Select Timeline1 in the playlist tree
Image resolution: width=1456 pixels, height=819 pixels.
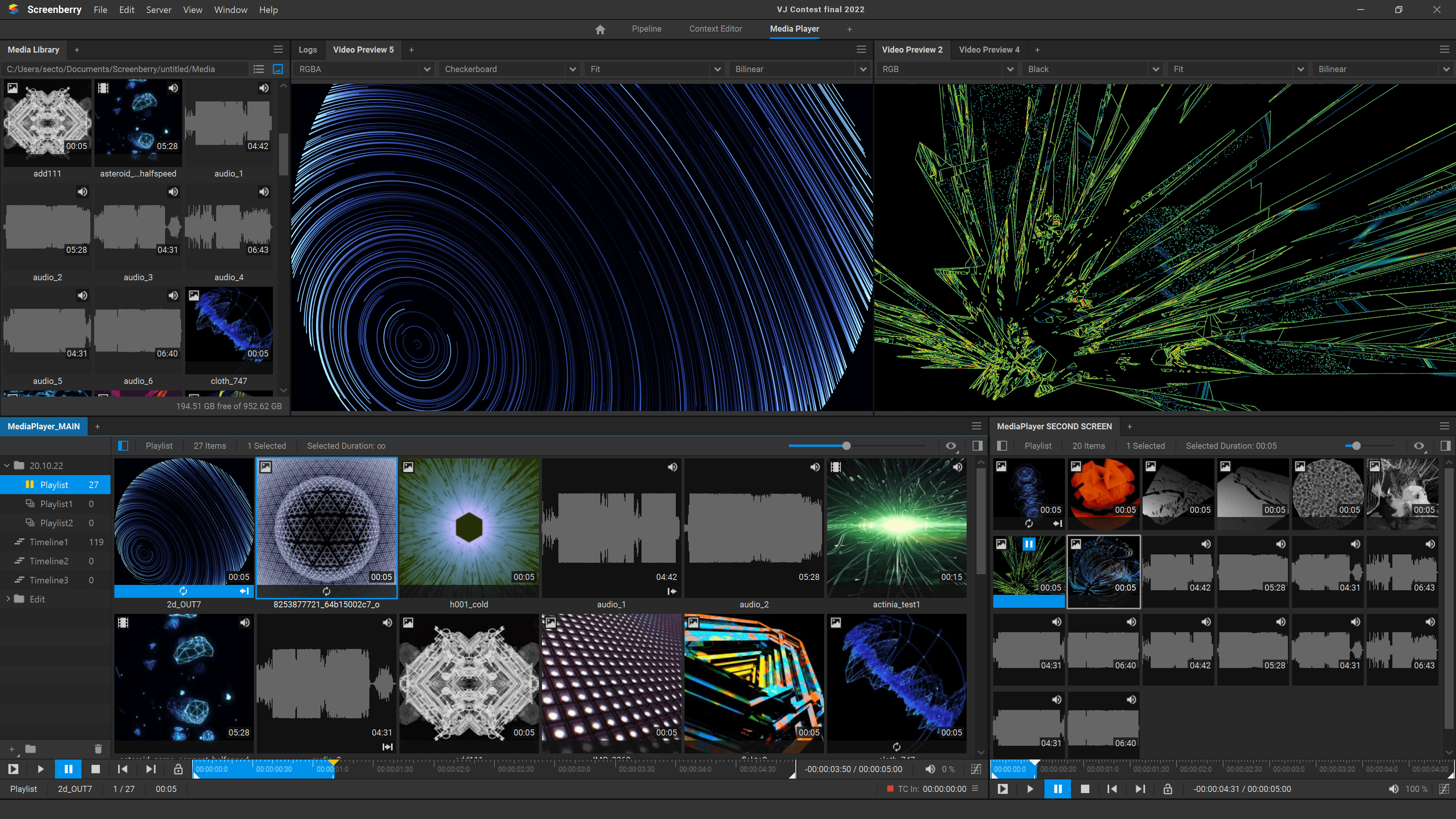[x=49, y=542]
